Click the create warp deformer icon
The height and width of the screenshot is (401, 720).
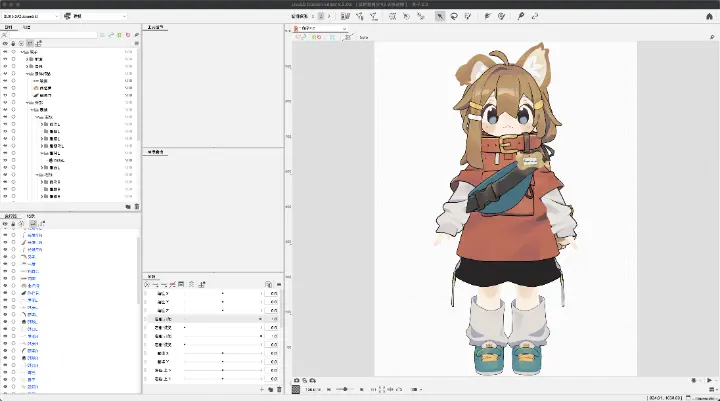[x=392, y=16]
